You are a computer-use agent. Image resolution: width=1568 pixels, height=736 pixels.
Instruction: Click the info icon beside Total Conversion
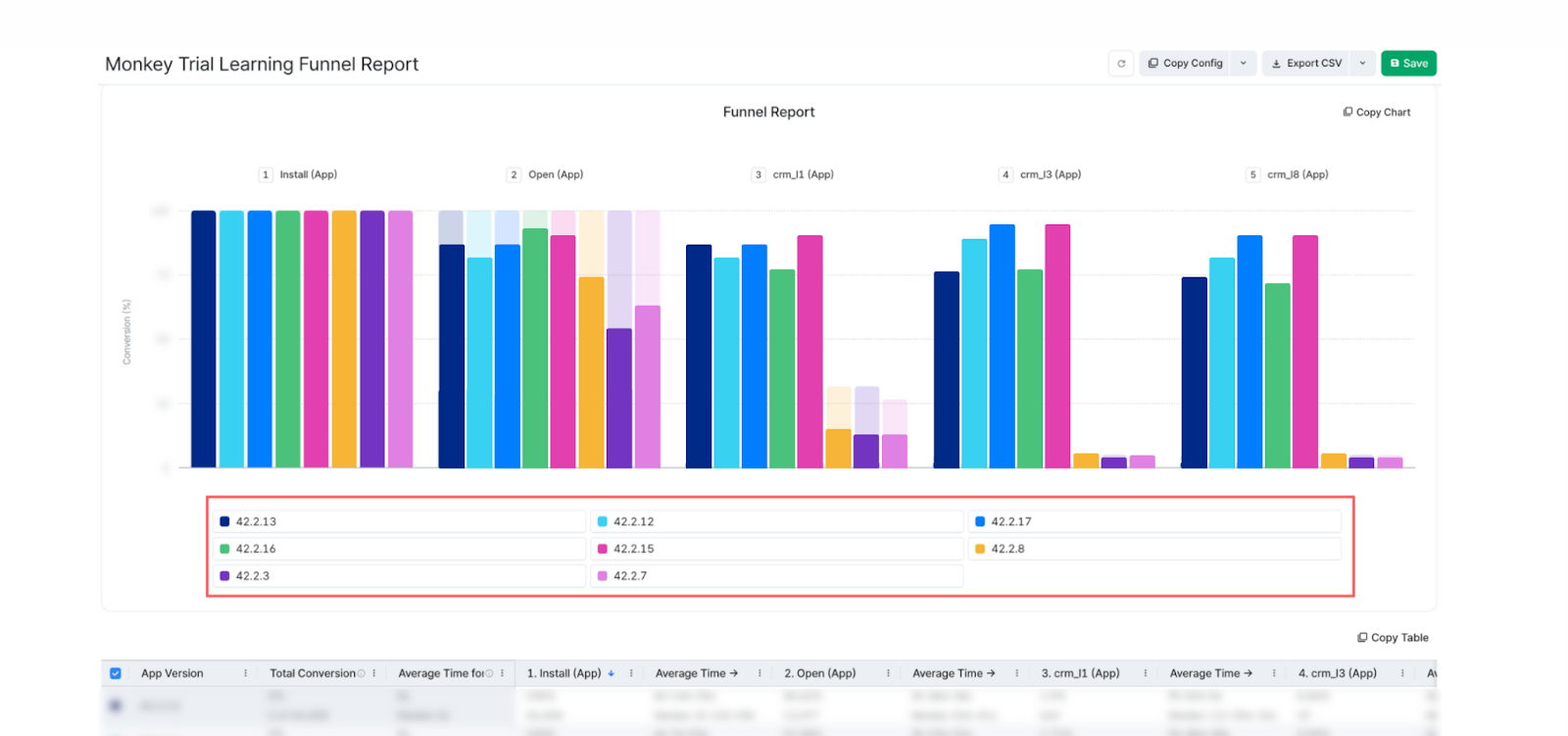(x=362, y=673)
